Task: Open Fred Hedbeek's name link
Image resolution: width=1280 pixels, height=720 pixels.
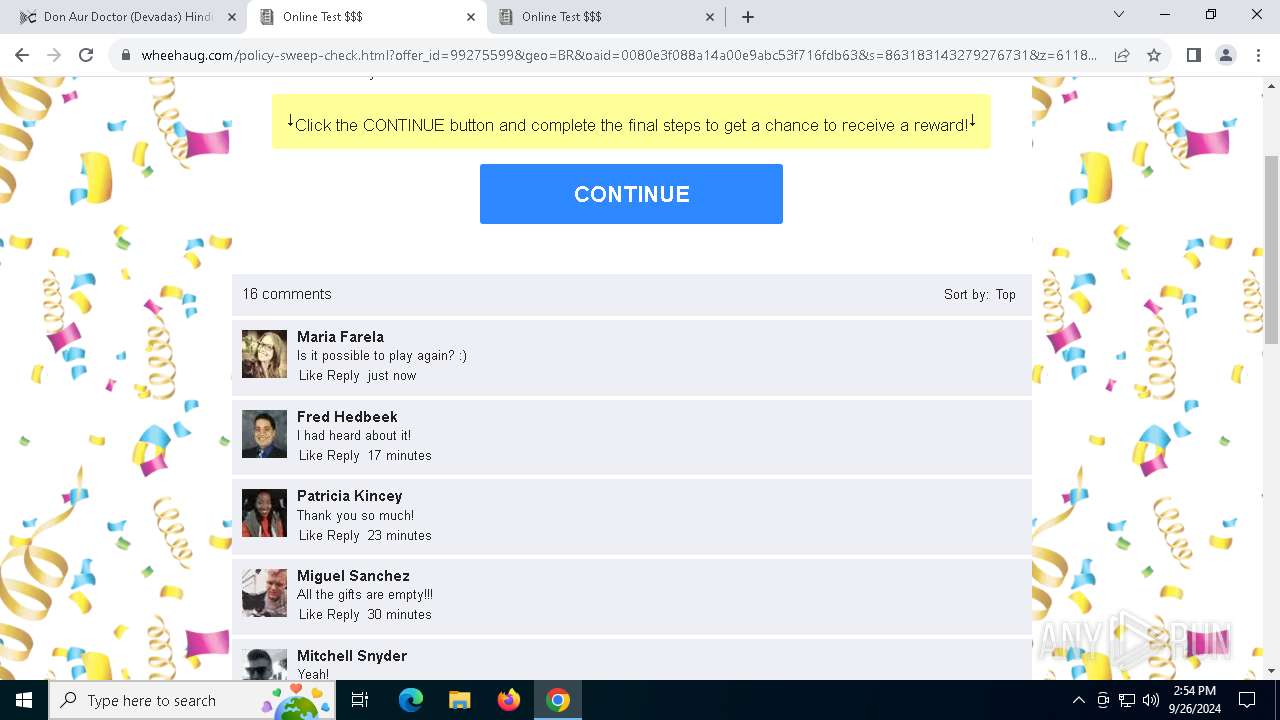Action: pos(347,417)
